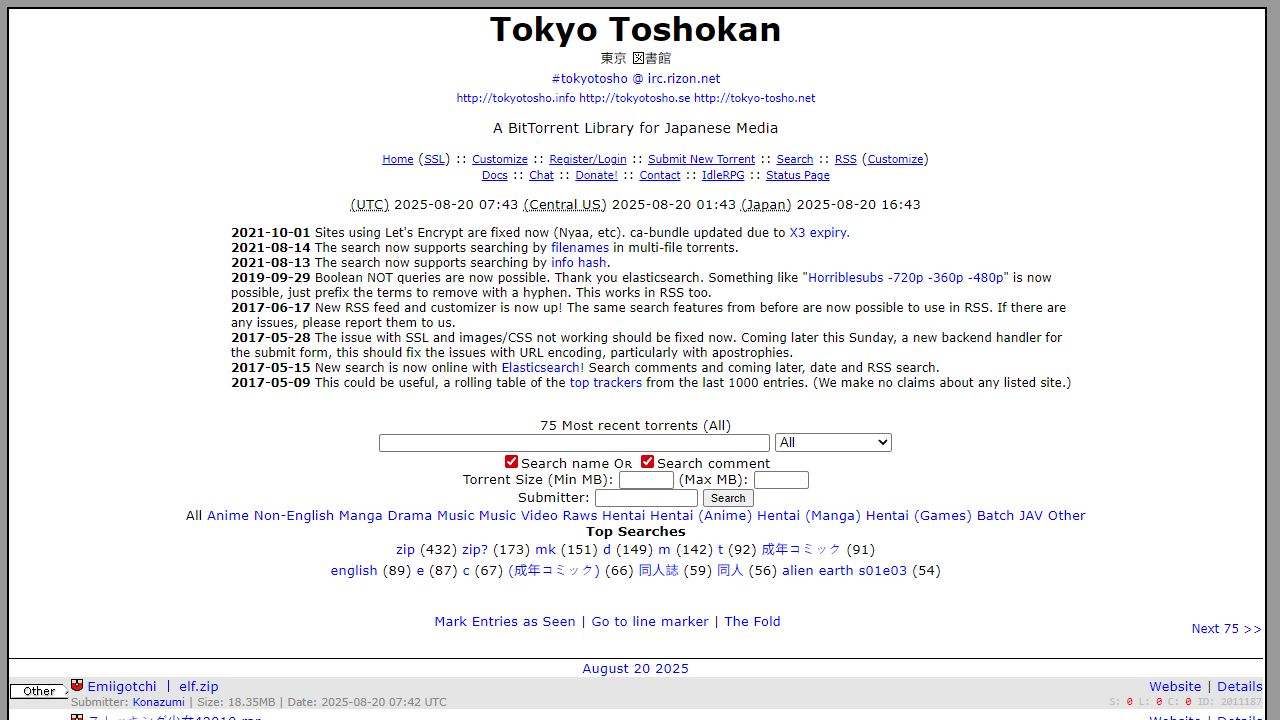
Task: Open the Home navigation link
Action: coord(398,159)
